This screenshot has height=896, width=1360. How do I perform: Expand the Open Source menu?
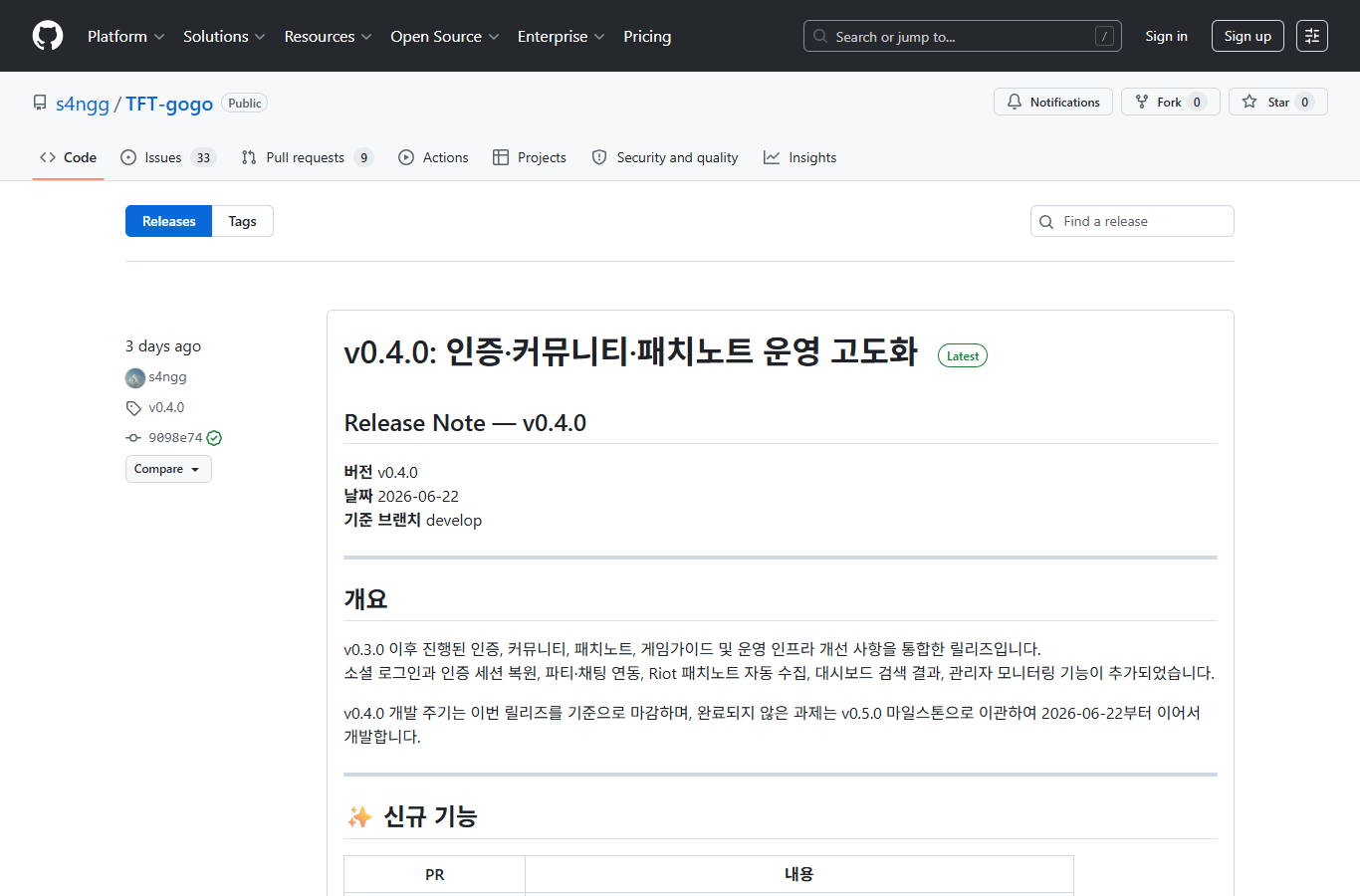(444, 36)
